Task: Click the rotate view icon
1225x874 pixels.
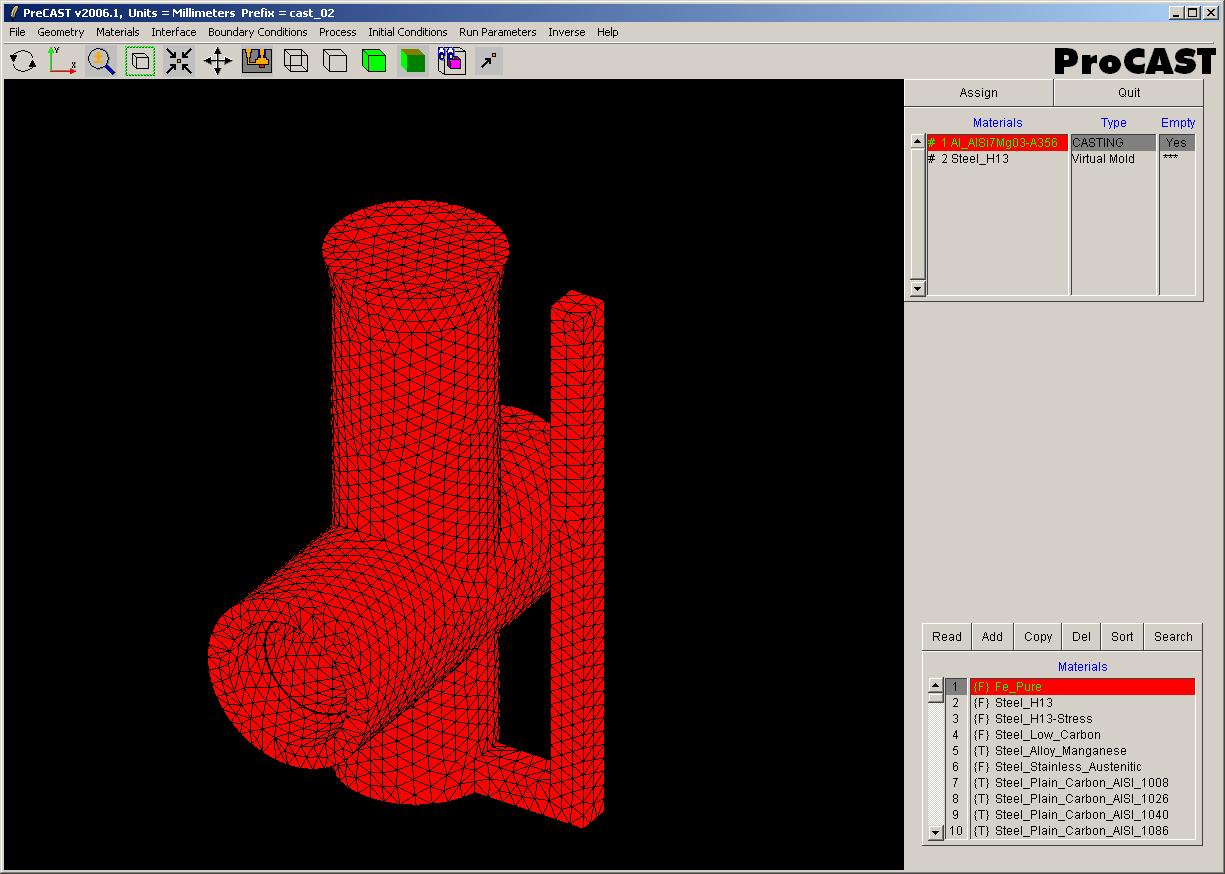Action: click(23, 62)
